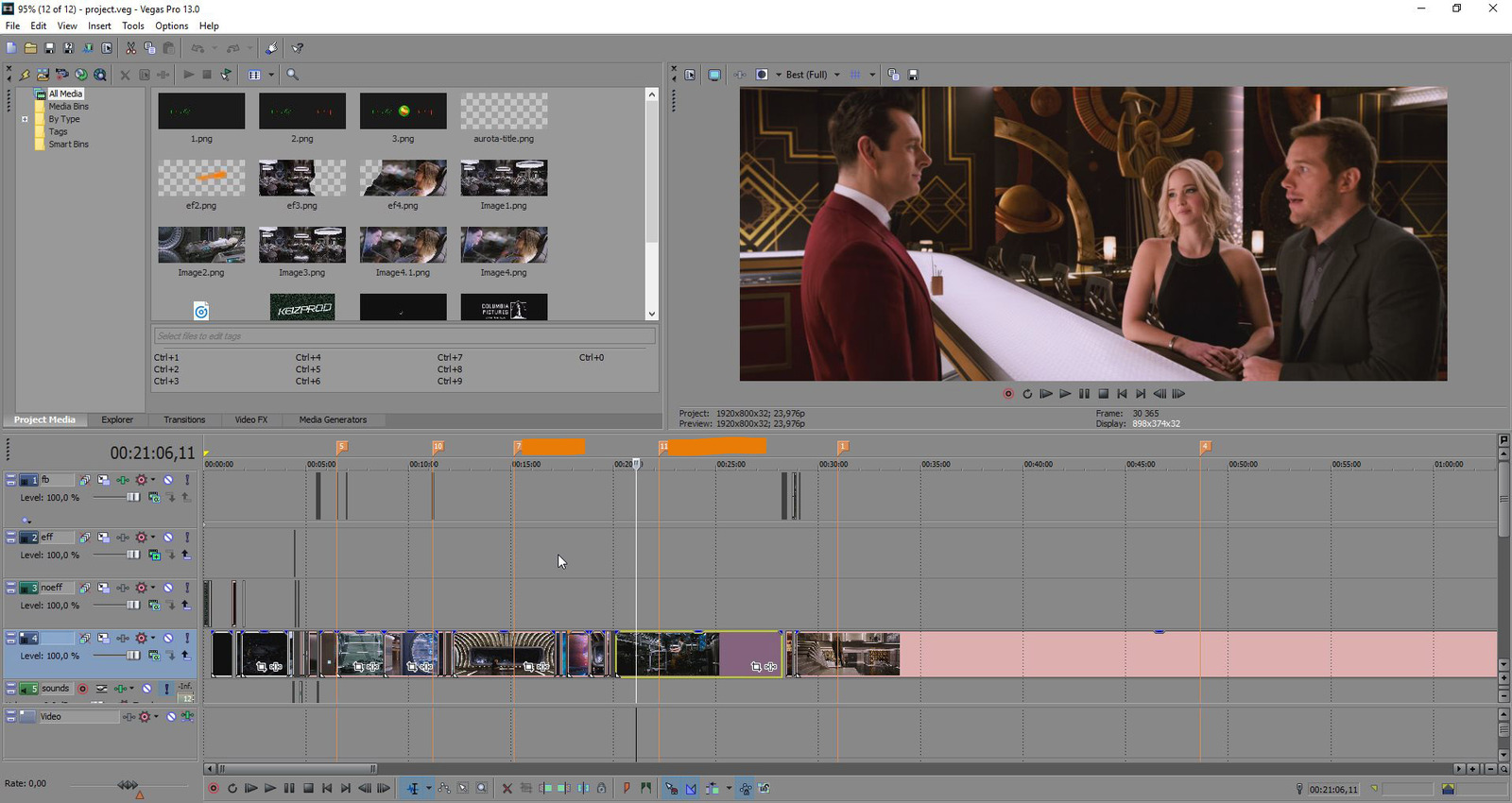The image size is (1512, 803).
Task: Expand the By Type media tree node
Action: pyautogui.click(x=25, y=119)
